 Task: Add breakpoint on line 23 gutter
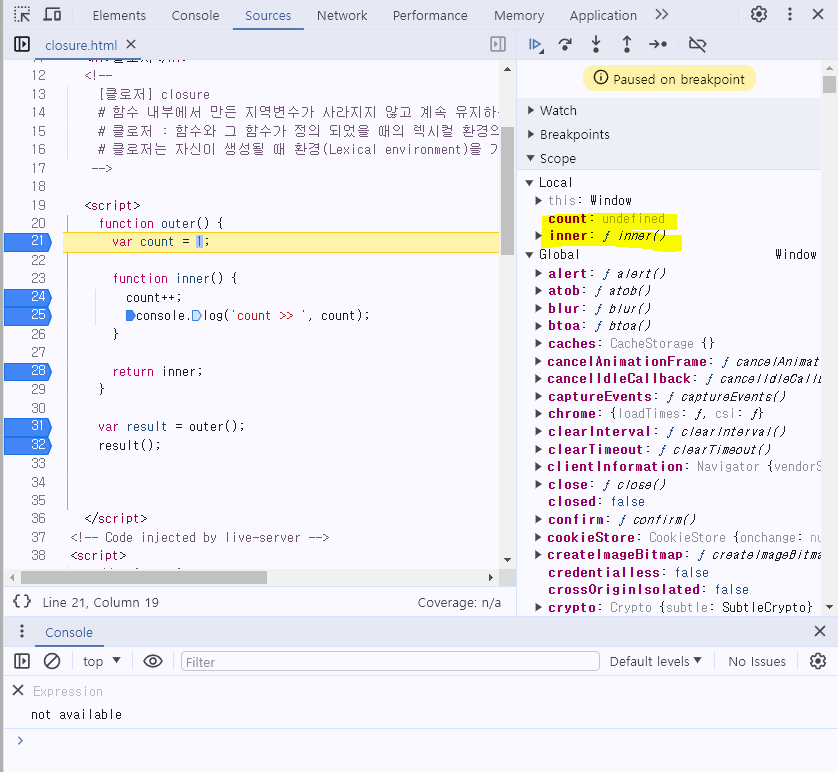click(37, 278)
